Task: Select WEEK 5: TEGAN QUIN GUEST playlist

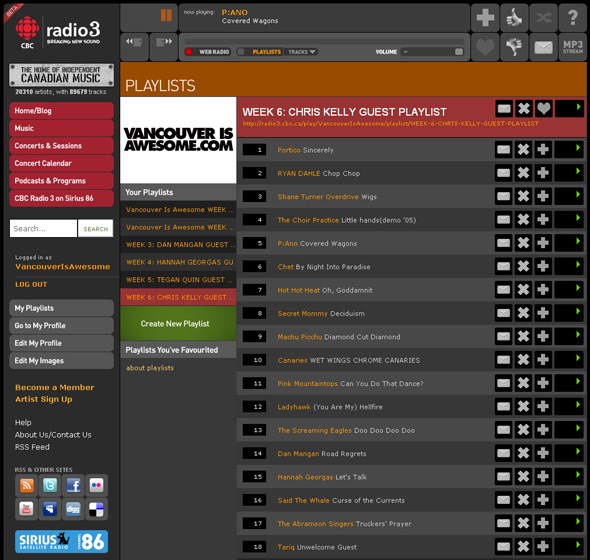Action: 178,280
